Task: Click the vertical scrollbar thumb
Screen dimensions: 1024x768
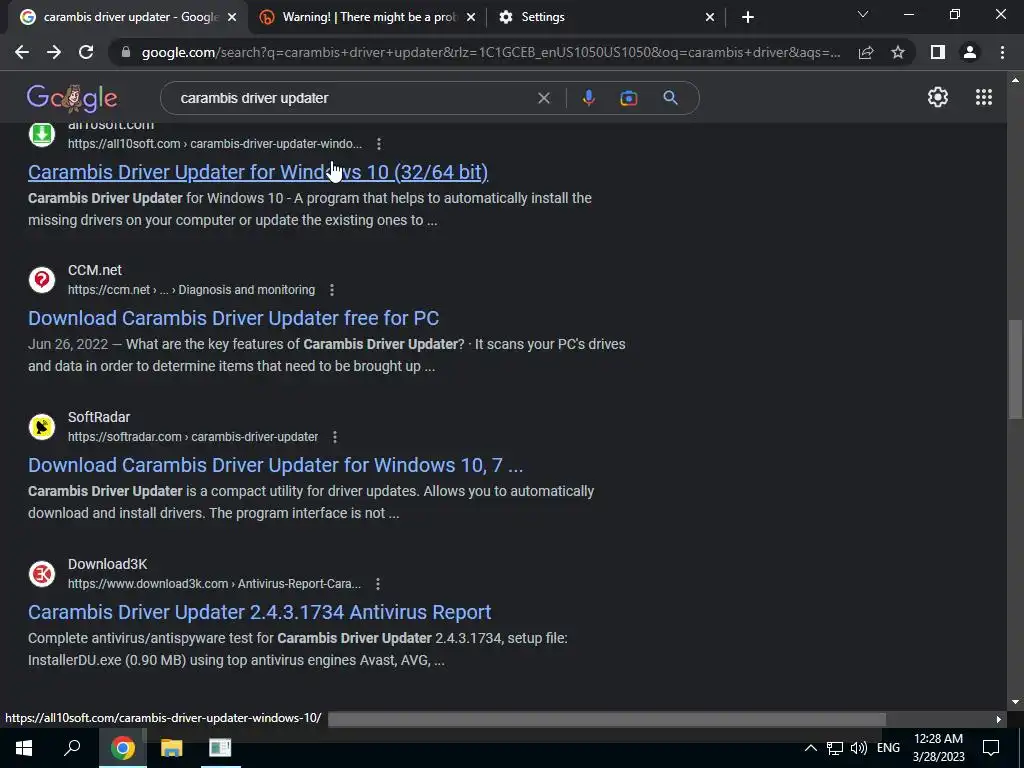Action: click(1015, 368)
